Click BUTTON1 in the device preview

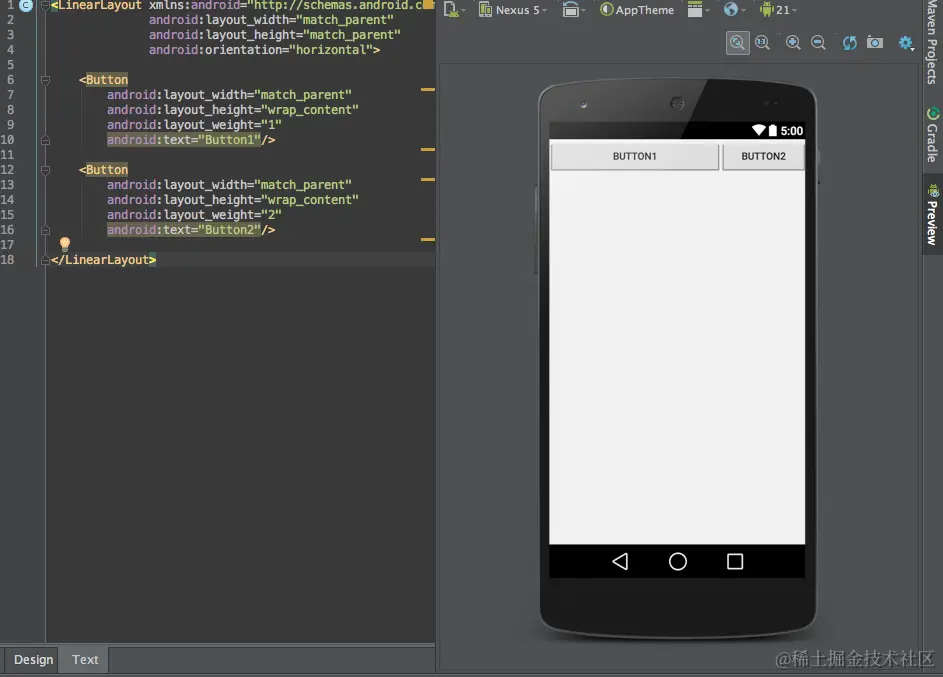click(x=634, y=156)
